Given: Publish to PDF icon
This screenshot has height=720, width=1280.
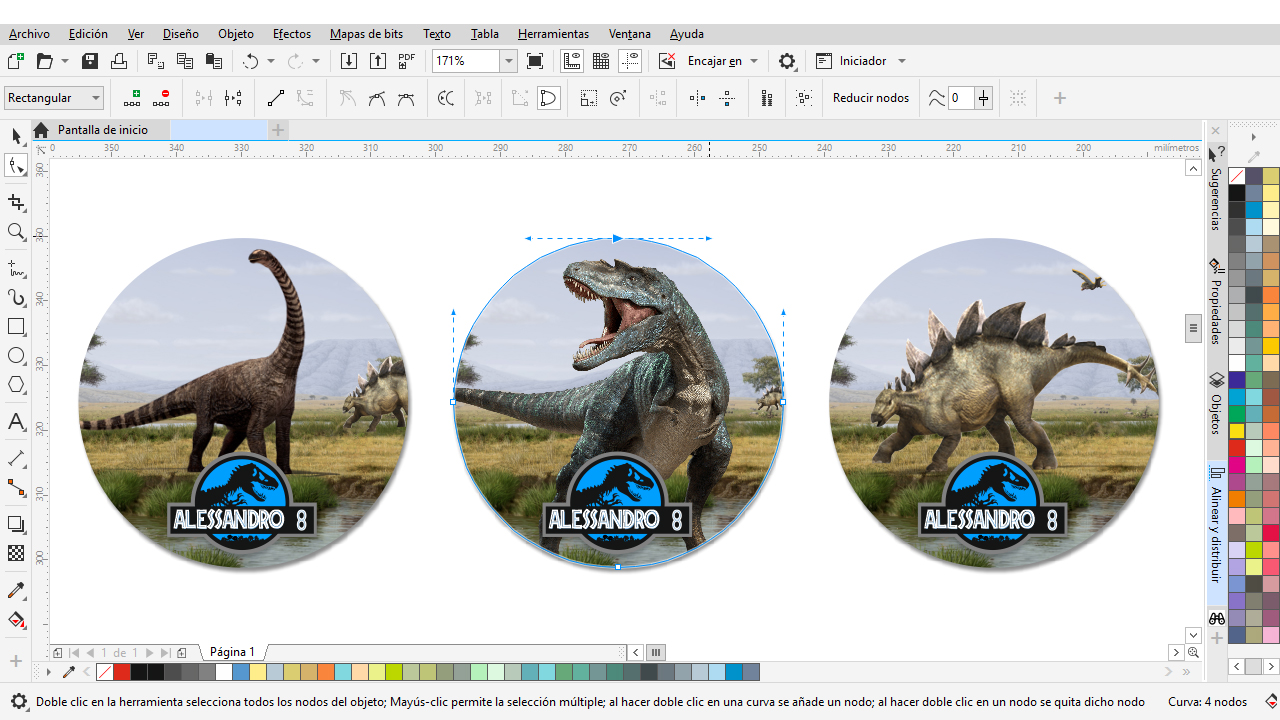Looking at the screenshot, I should 406,61.
